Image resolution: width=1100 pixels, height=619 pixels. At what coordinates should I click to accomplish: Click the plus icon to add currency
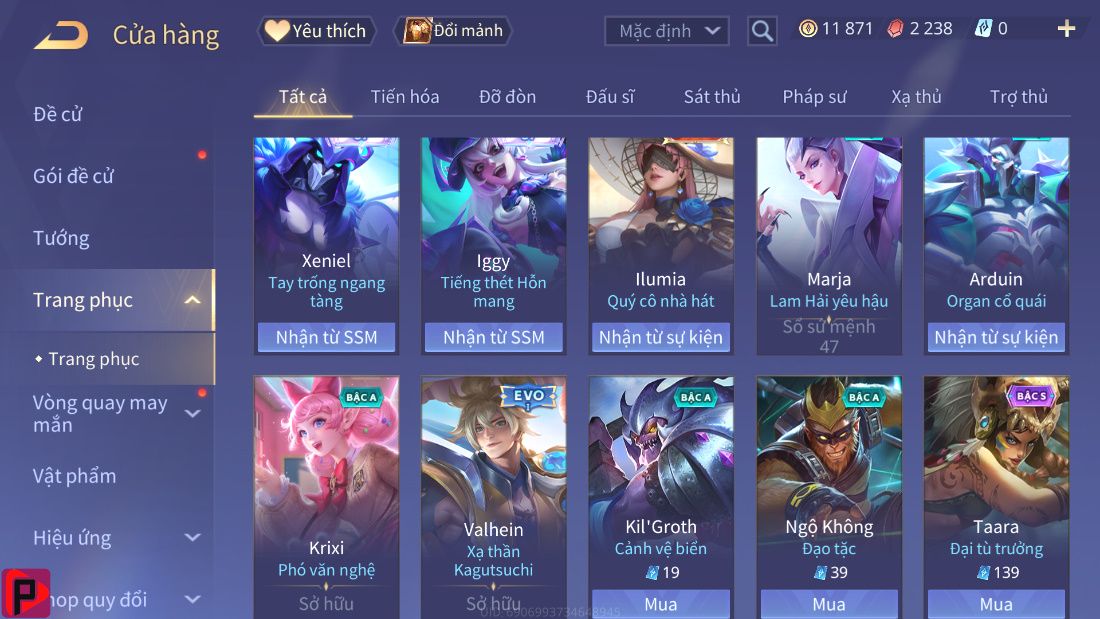1066,29
